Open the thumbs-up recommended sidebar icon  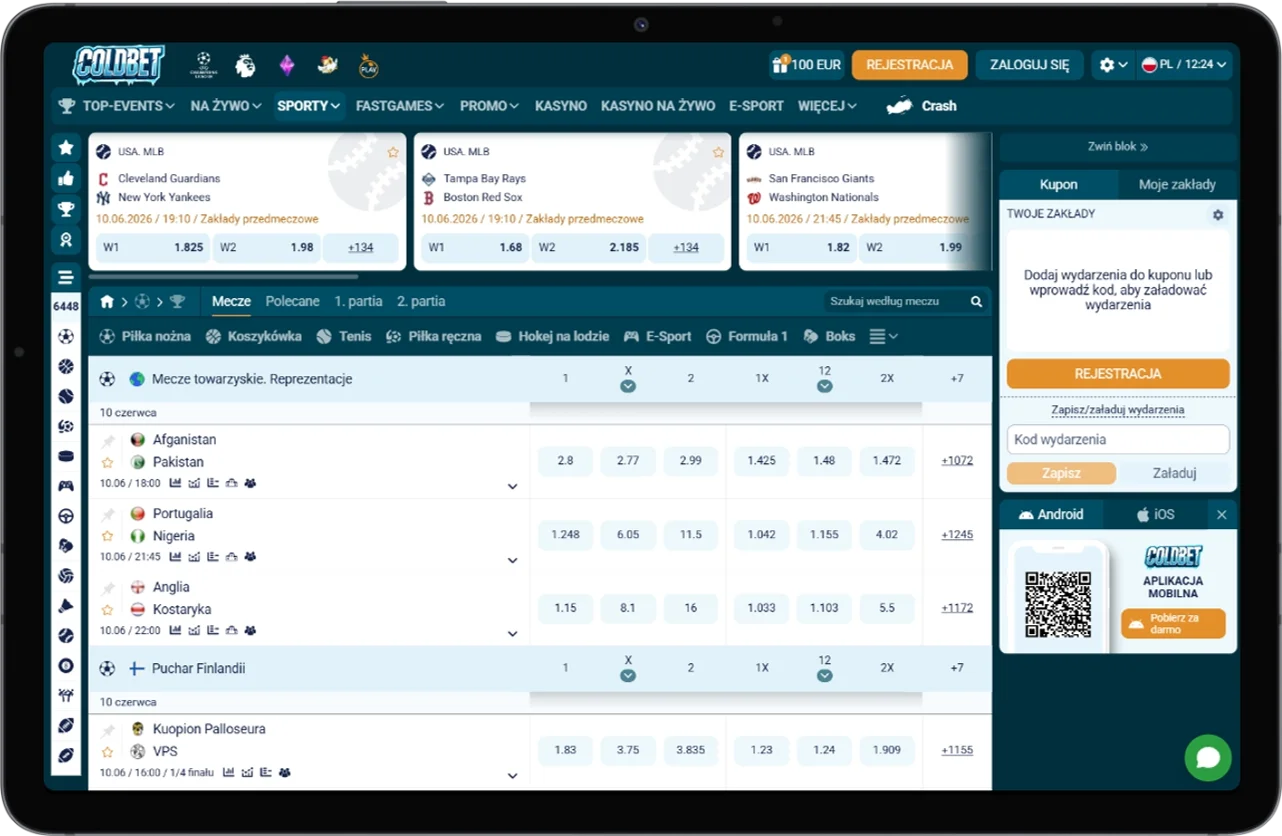coord(66,179)
